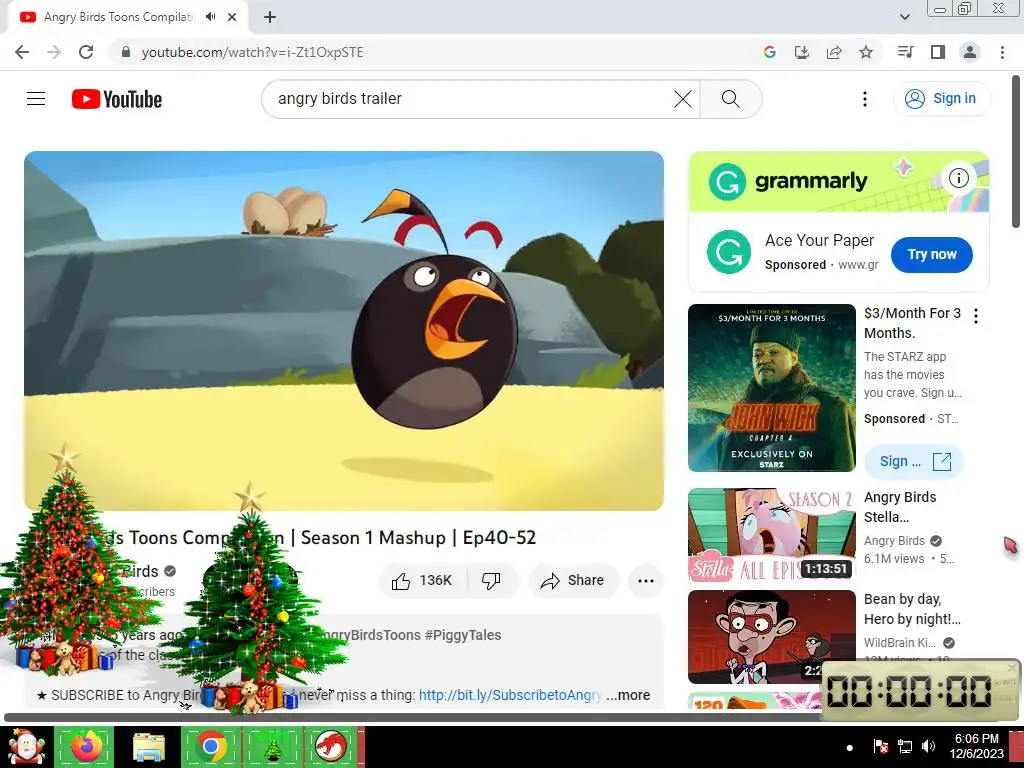Click the Sign up STARZ ad button

click(x=914, y=461)
